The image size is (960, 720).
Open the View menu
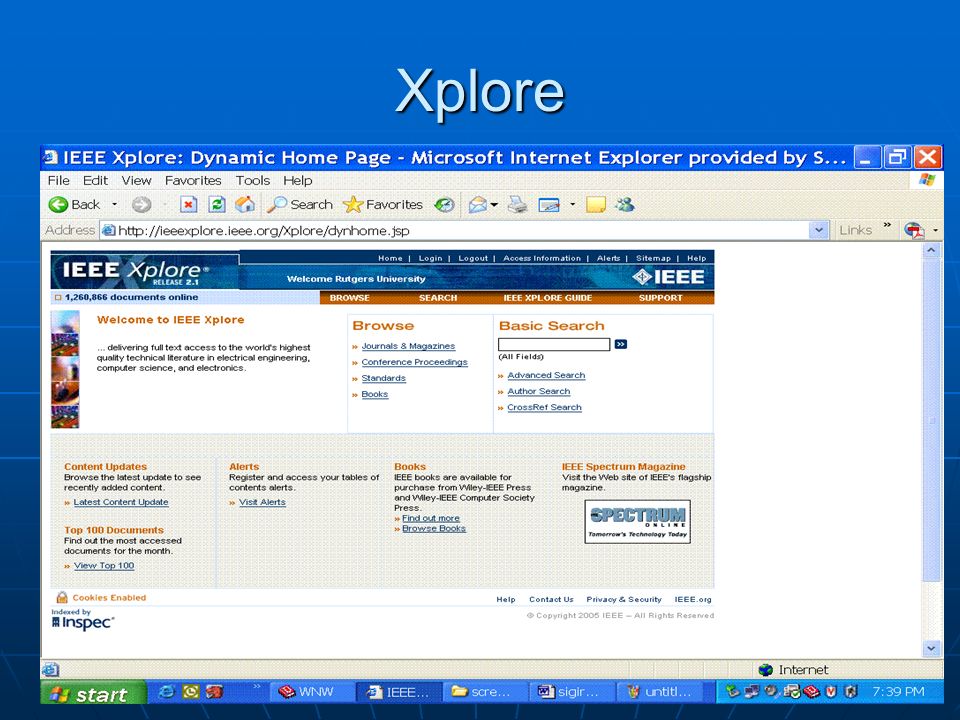point(137,181)
